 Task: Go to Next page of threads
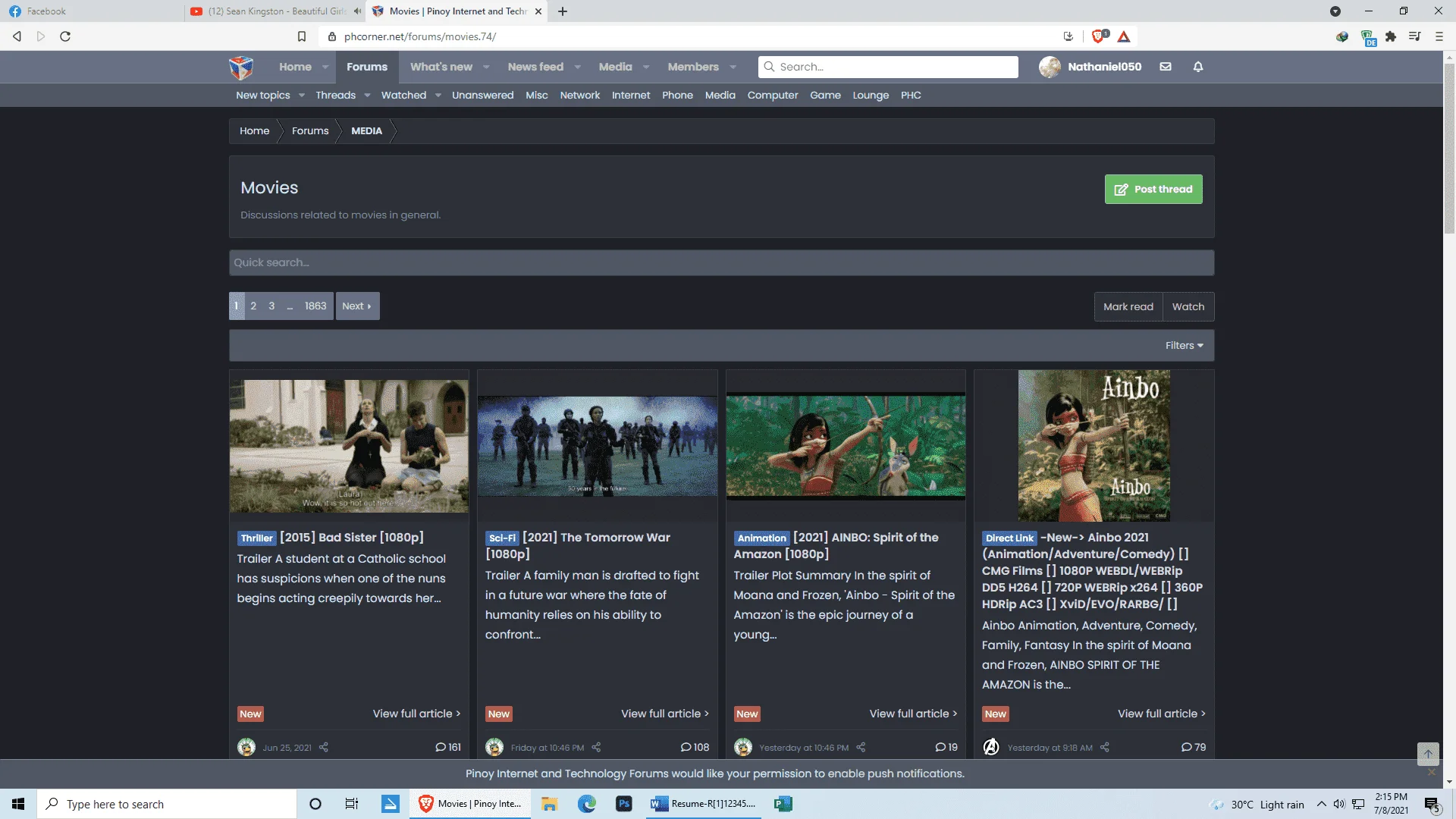tap(357, 306)
